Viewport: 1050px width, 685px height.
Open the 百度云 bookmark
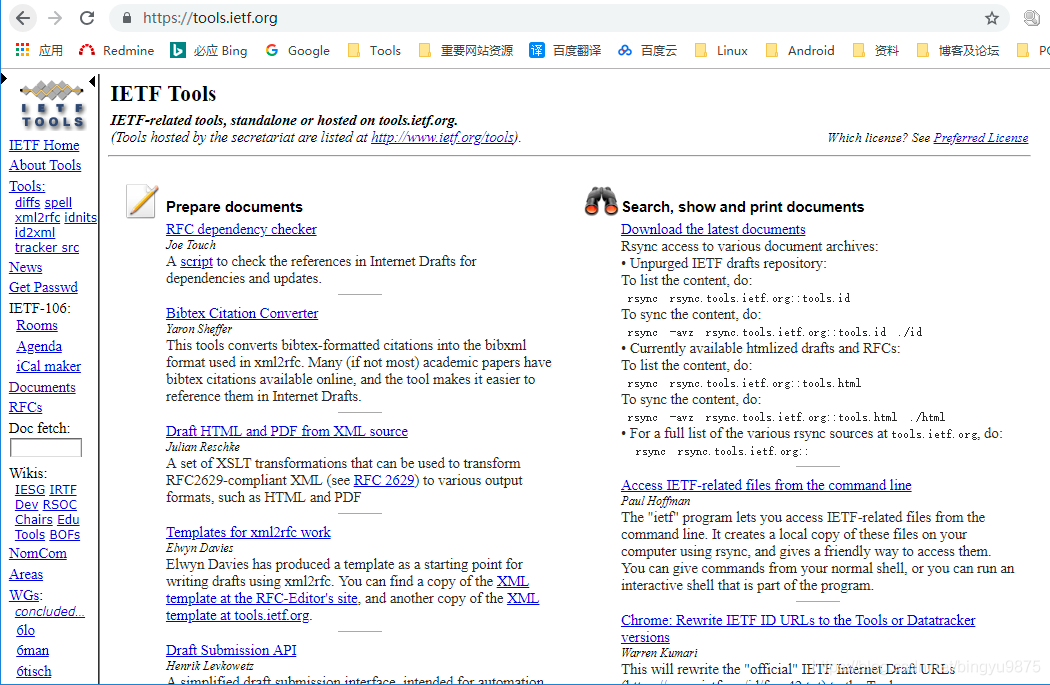pyautogui.click(x=648, y=50)
